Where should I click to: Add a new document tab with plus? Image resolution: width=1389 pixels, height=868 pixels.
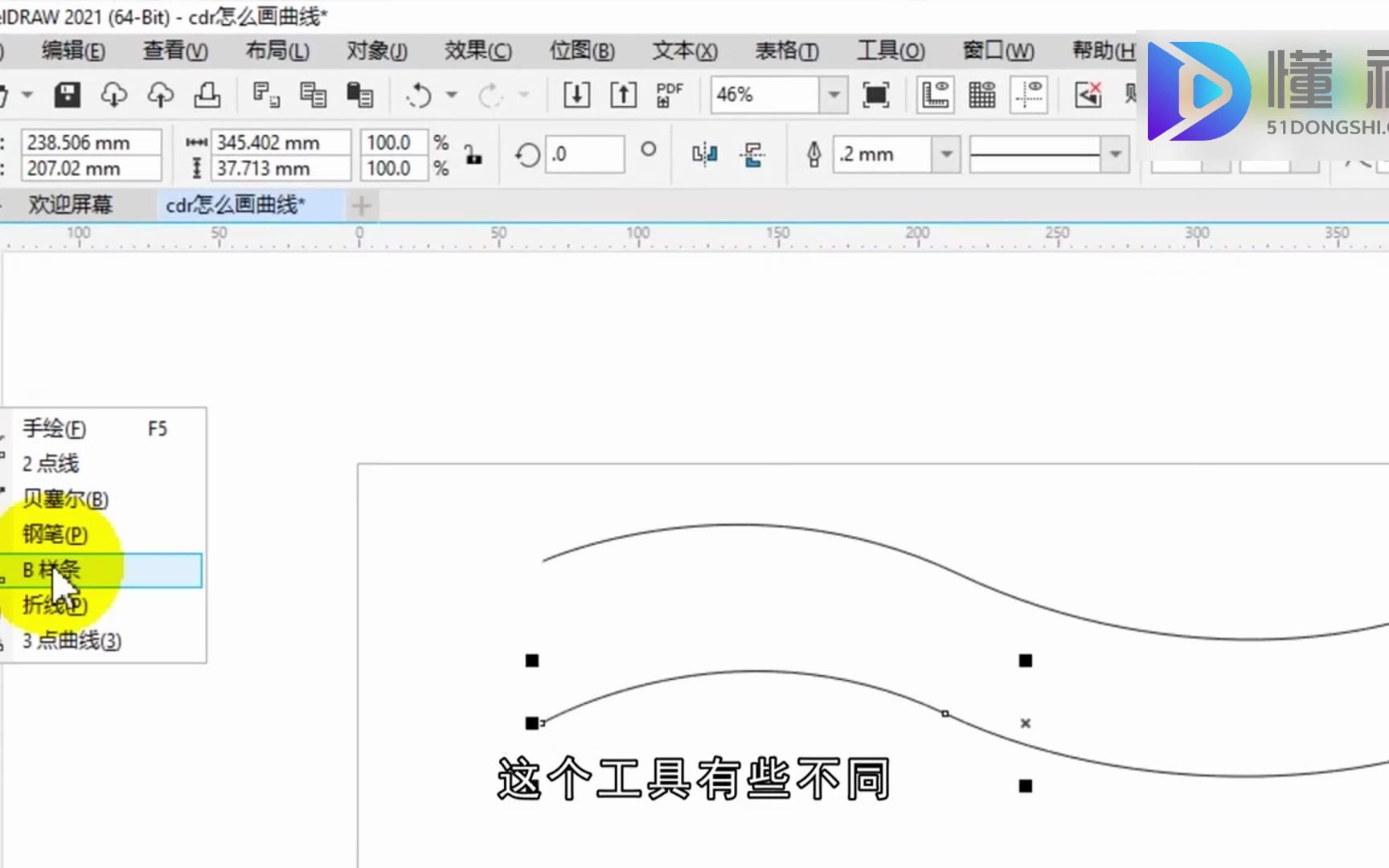point(362,206)
